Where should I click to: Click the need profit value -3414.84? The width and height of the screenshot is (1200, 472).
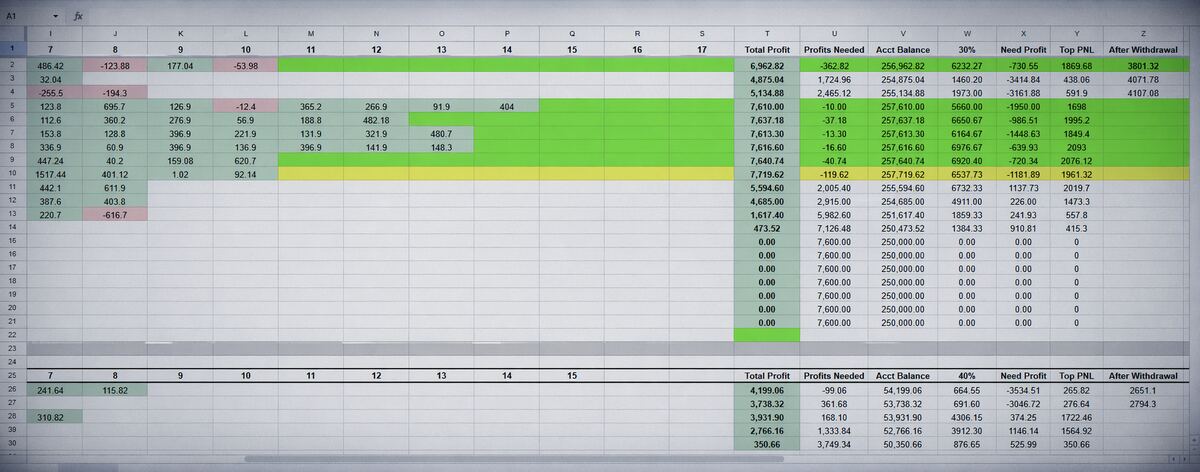(x=1022, y=78)
